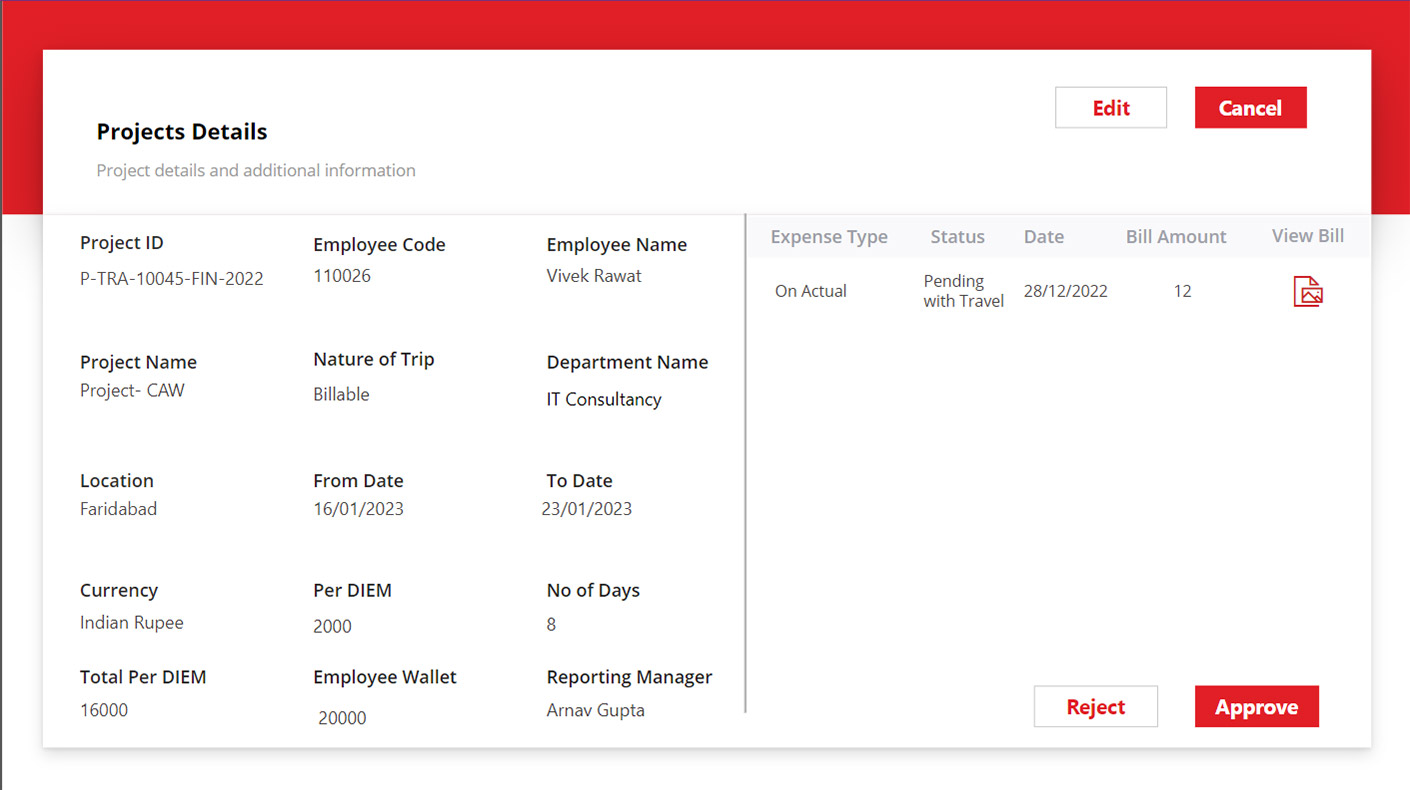Viewport: 1410px width, 790px height.
Task: Select the Faridabad location value
Action: point(118,509)
